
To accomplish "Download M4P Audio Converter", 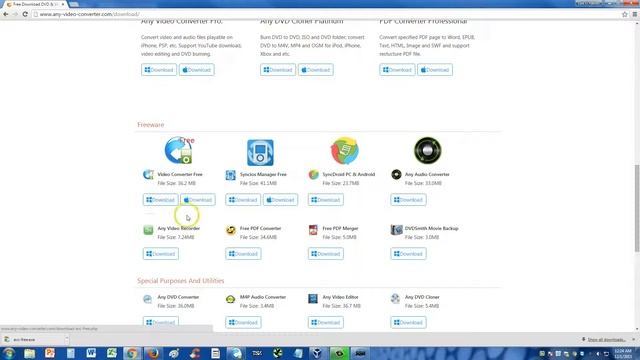I will tap(243, 322).
